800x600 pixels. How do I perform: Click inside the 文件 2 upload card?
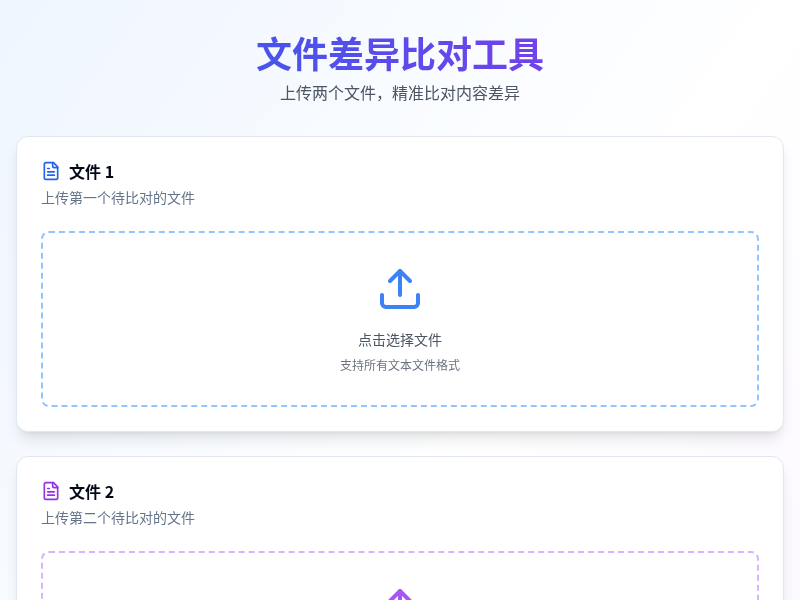click(399, 520)
